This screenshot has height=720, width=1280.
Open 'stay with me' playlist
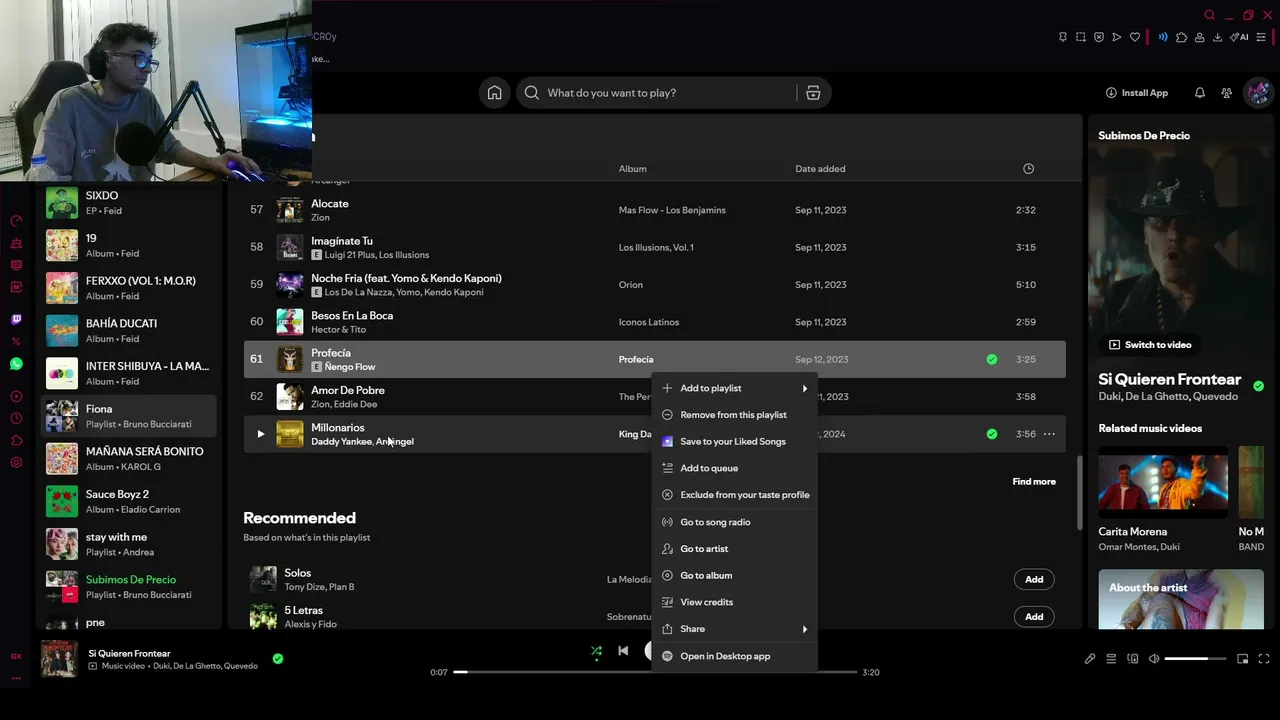pos(130,544)
